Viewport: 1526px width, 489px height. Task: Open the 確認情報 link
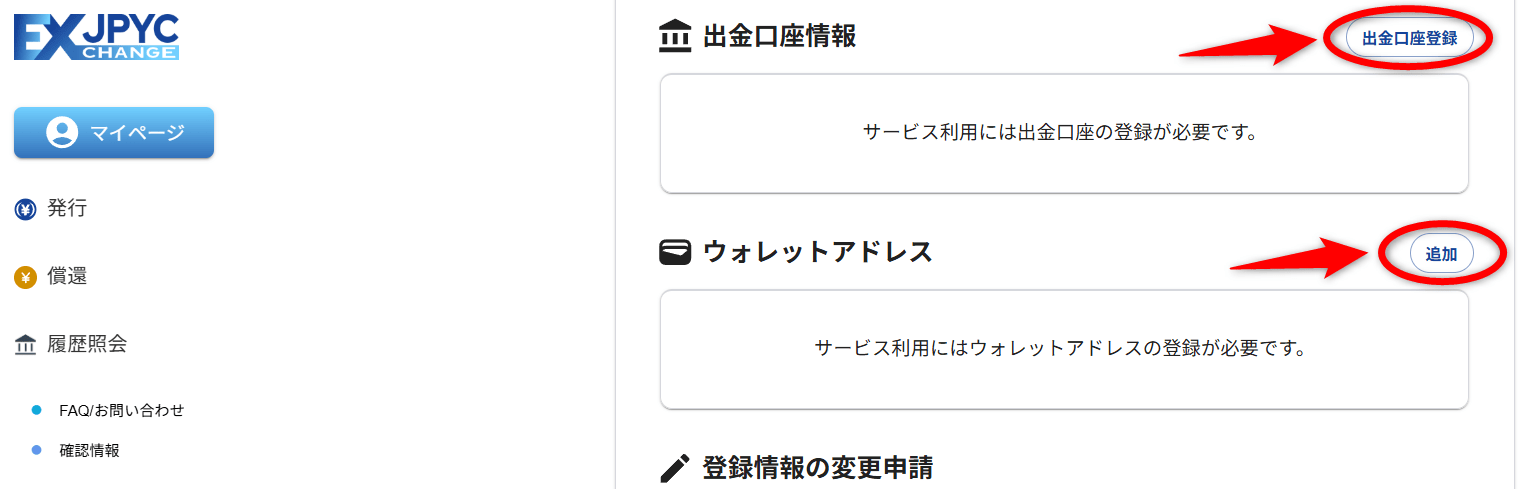tap(90, 450)
